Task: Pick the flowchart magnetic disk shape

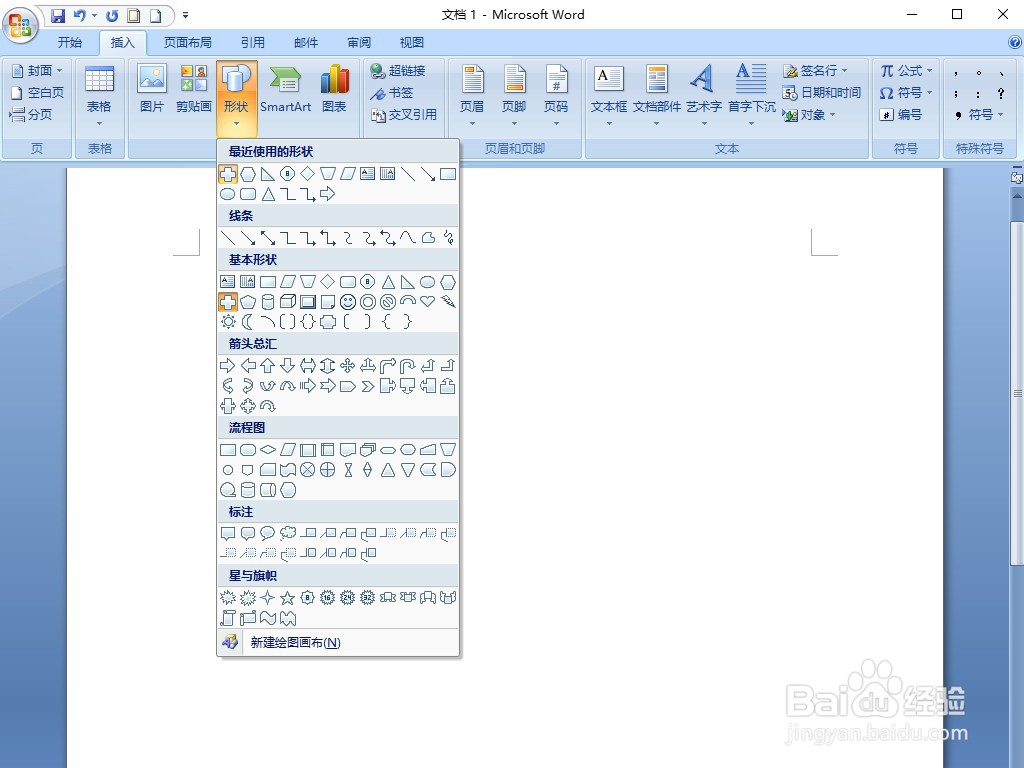Action: 248,490
